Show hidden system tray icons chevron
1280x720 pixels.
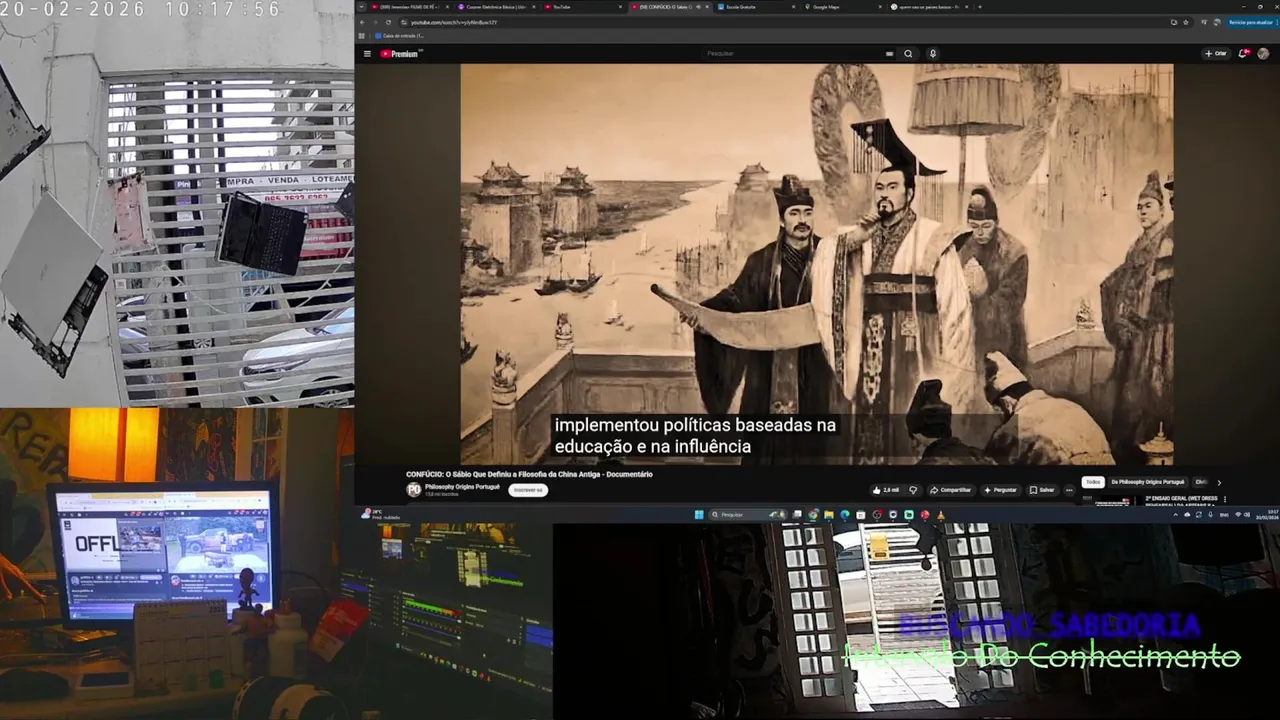(x=1176, y=514)
